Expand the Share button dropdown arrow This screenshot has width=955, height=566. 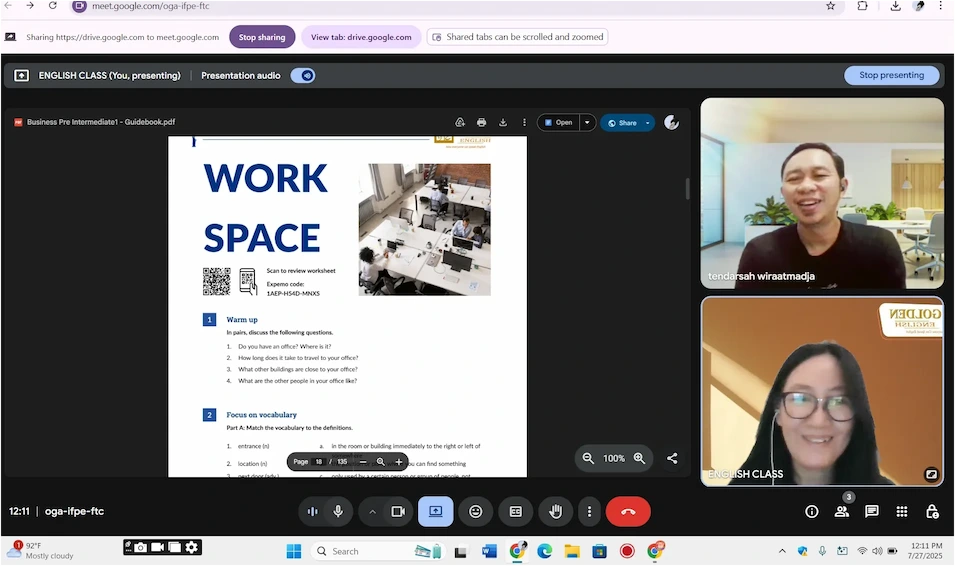647,122
